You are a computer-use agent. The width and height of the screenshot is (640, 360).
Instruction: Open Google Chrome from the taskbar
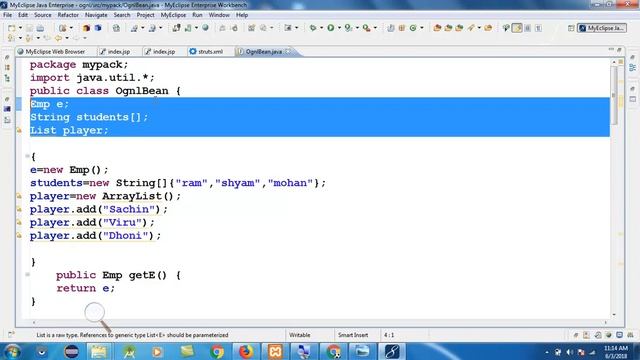pos(217,351)
